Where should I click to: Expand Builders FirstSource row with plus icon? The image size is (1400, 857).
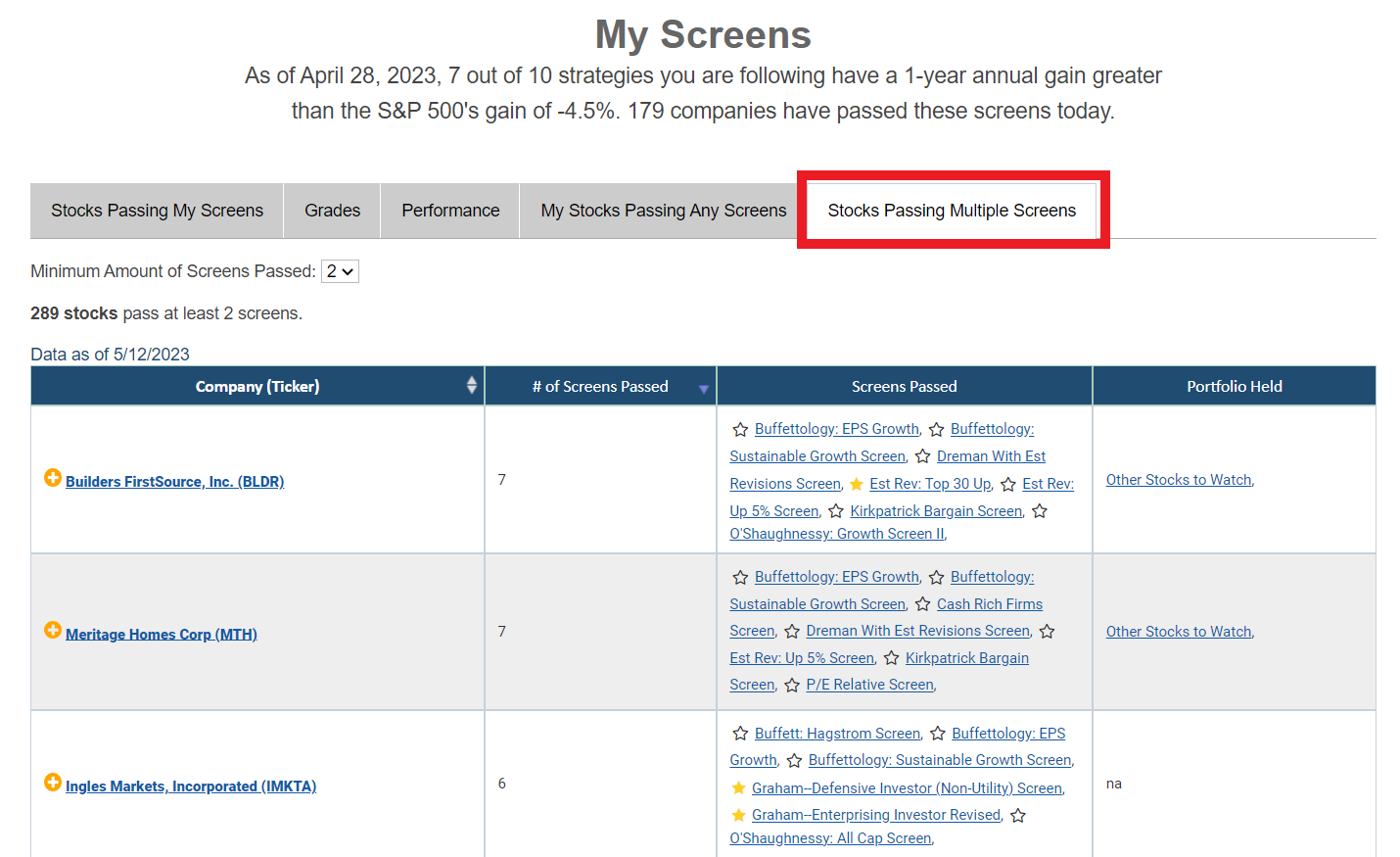(x=53, y=478)
